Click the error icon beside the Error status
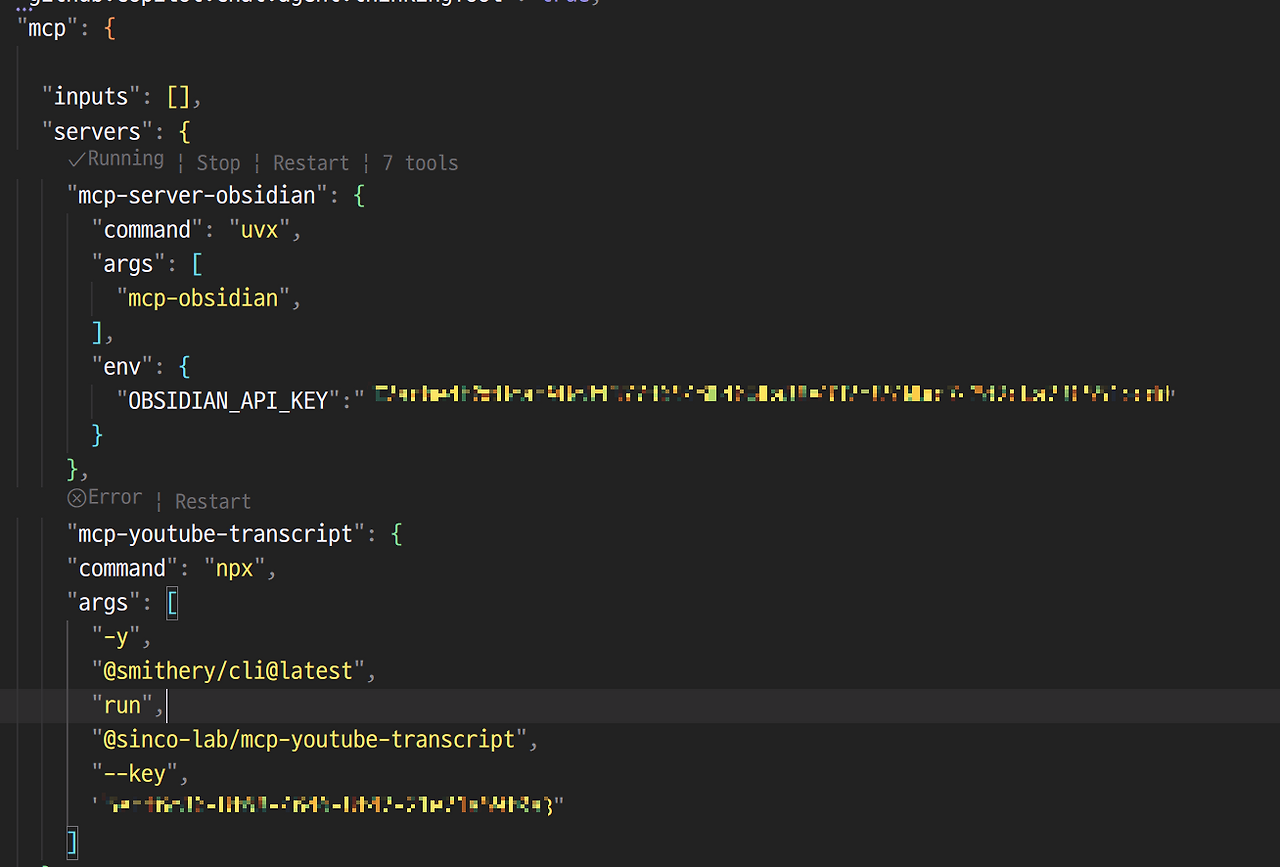 click(x=76, y=496)
